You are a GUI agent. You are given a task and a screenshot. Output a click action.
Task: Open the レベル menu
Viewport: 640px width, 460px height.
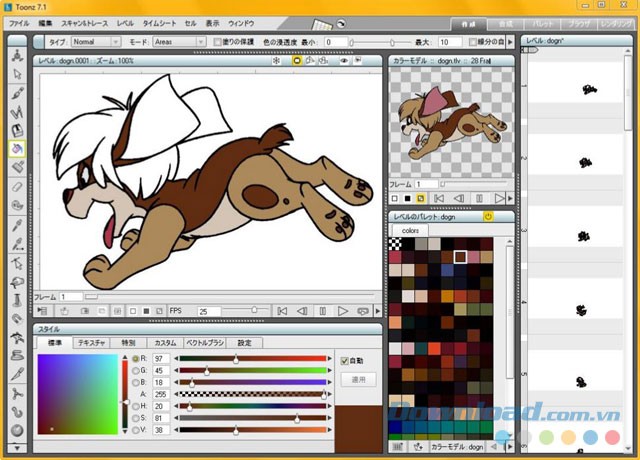tap(124, 21)
